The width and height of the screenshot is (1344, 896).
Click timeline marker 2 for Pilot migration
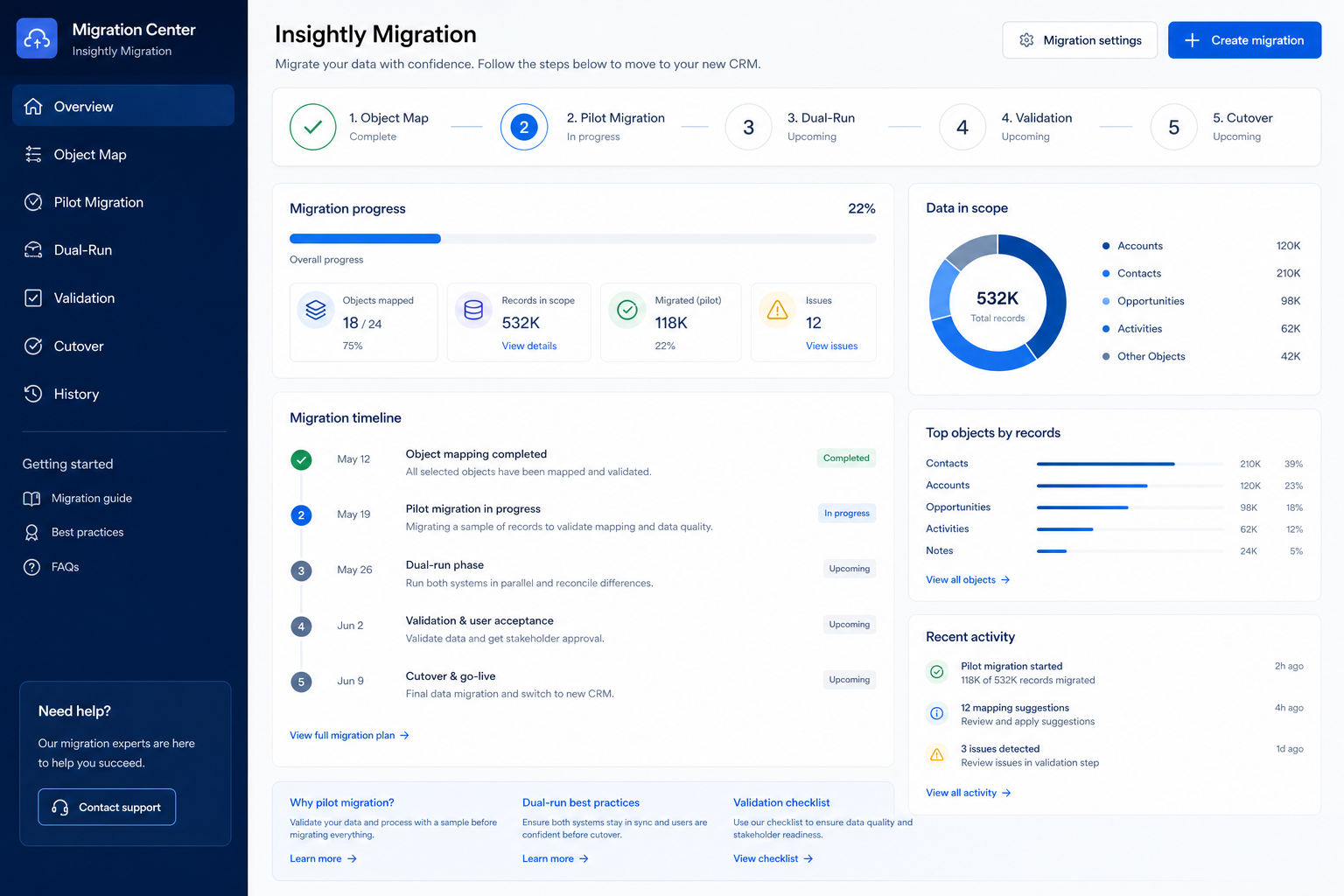(x=301, y=515)
